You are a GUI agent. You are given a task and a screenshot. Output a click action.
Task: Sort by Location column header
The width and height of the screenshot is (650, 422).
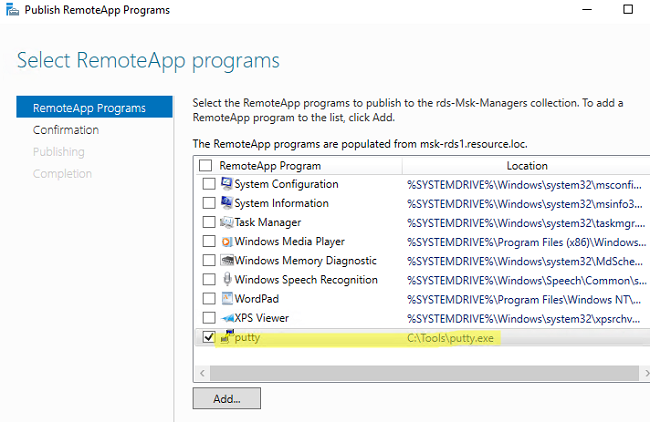tap(527, 166)
